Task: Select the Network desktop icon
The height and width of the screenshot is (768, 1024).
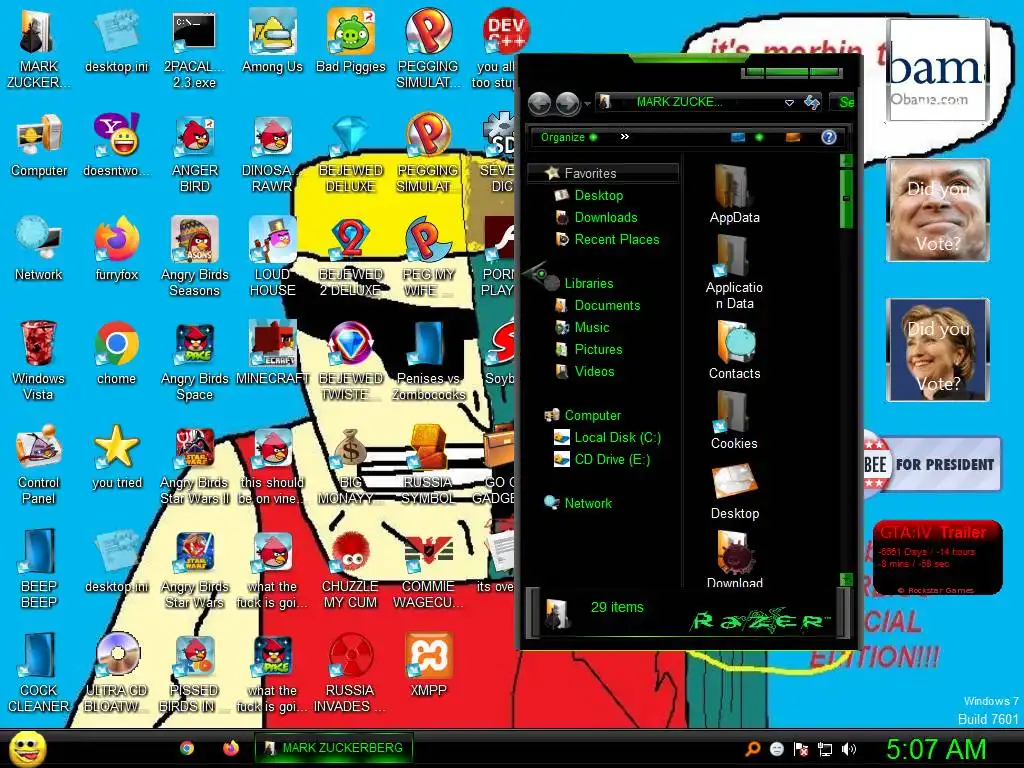Action: 39,250
